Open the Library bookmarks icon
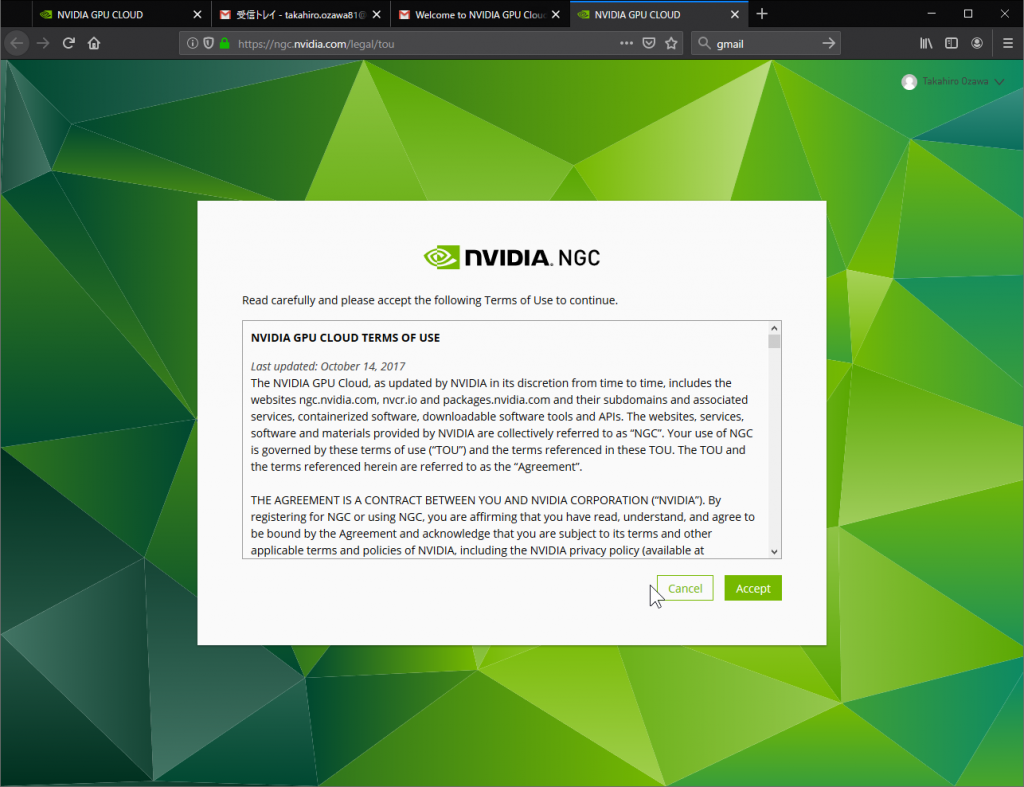The image size is (1024, 787). [926, 43]
